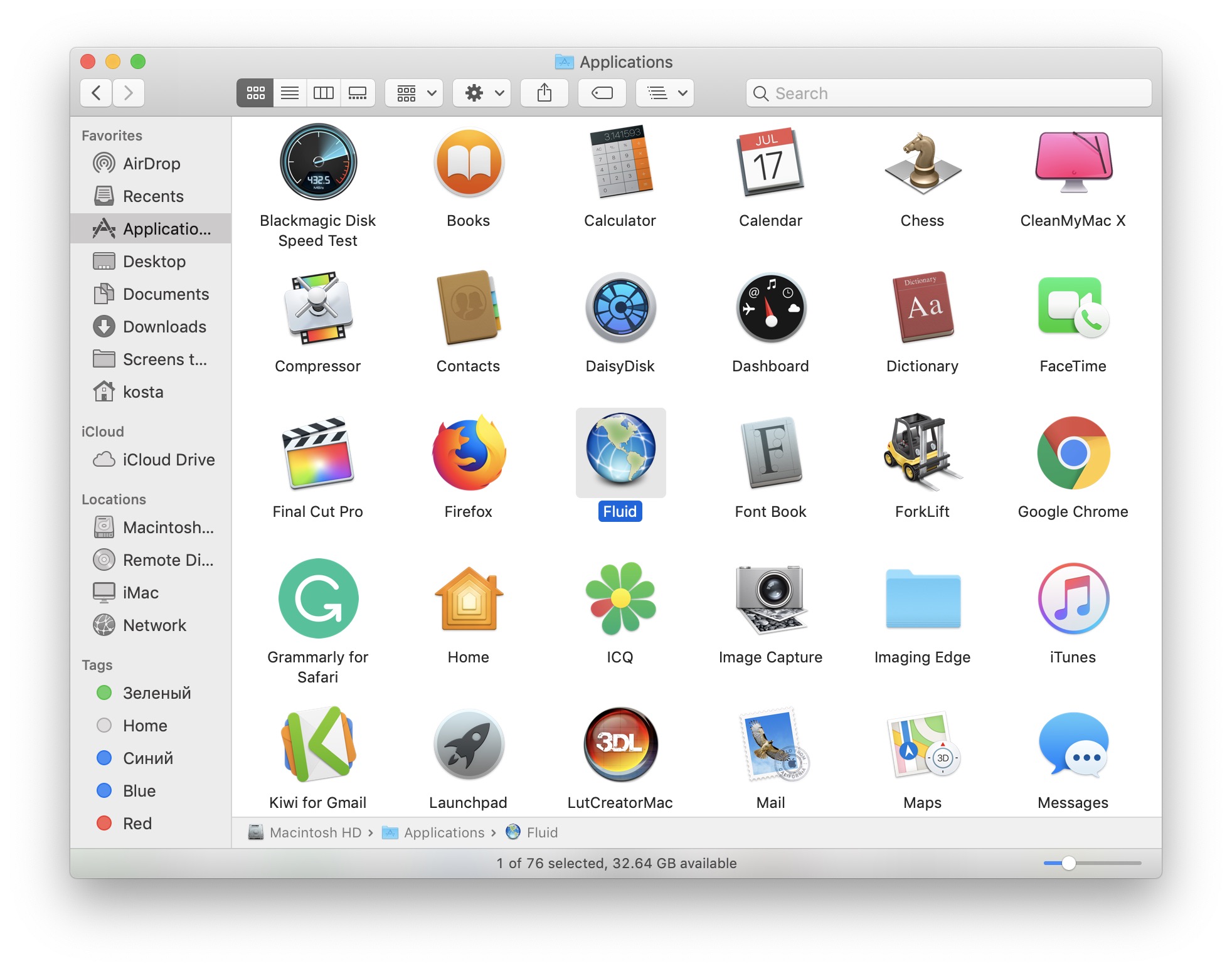Open Downloads in the sidebar
Screen dimensions: 1232x971
[151, 327]
